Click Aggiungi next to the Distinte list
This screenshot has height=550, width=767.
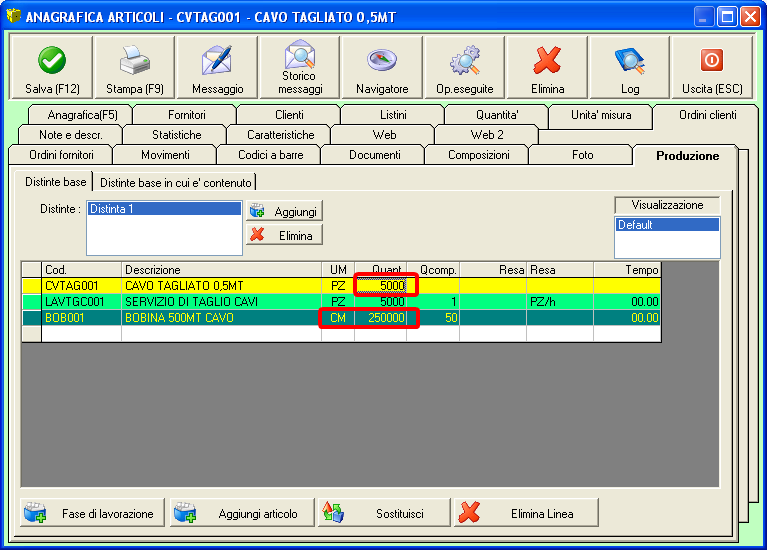(285, 212)
